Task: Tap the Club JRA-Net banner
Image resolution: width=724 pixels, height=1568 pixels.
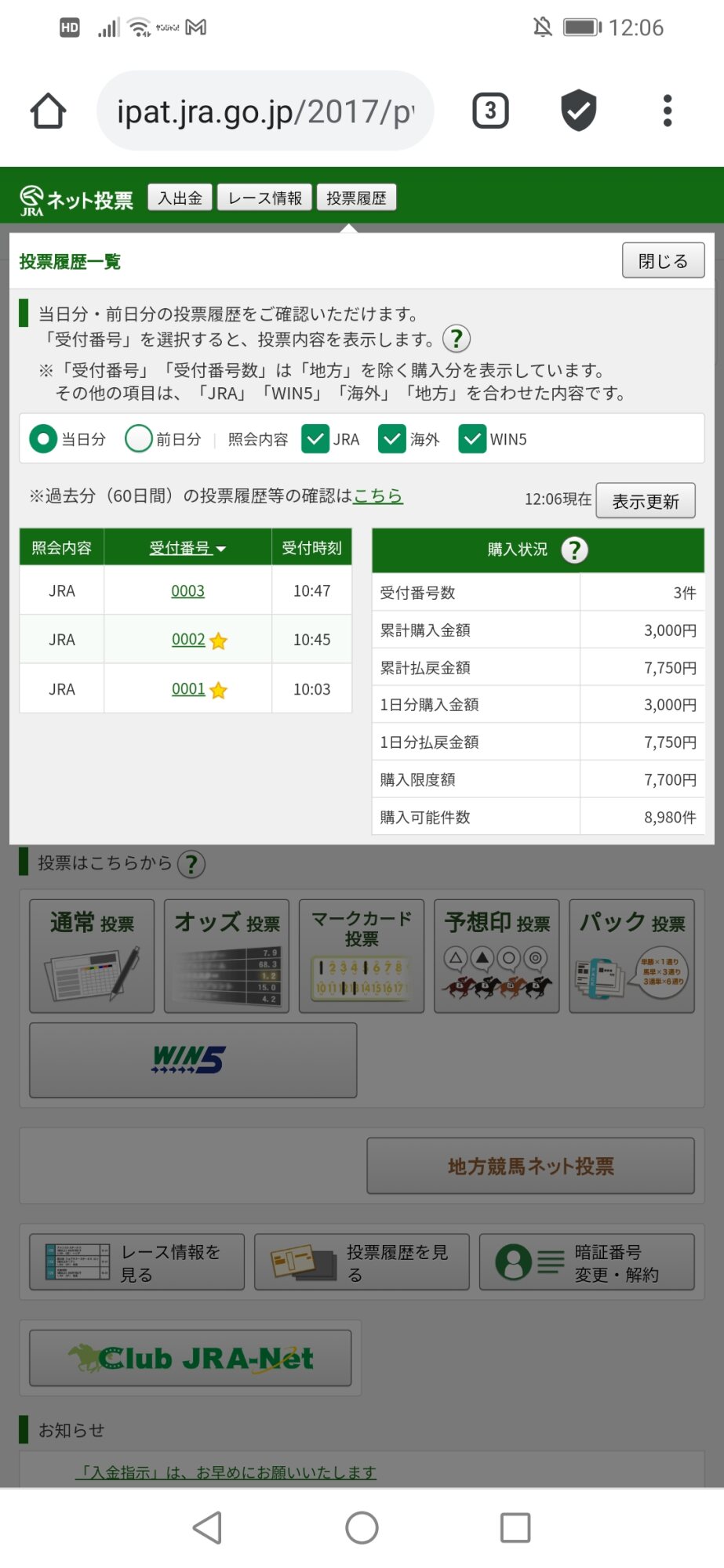Action: 191,1358
